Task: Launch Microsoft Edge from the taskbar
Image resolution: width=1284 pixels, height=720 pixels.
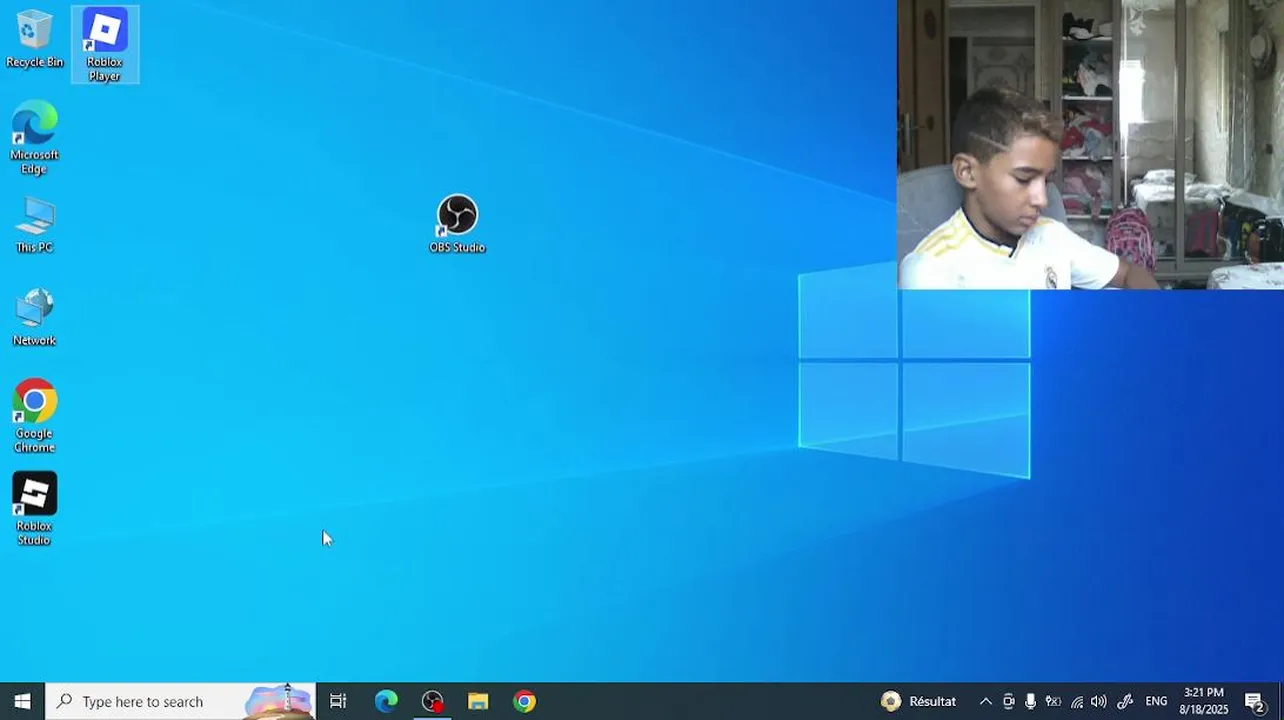Action: pyautogui.click(x=386, y=701)
